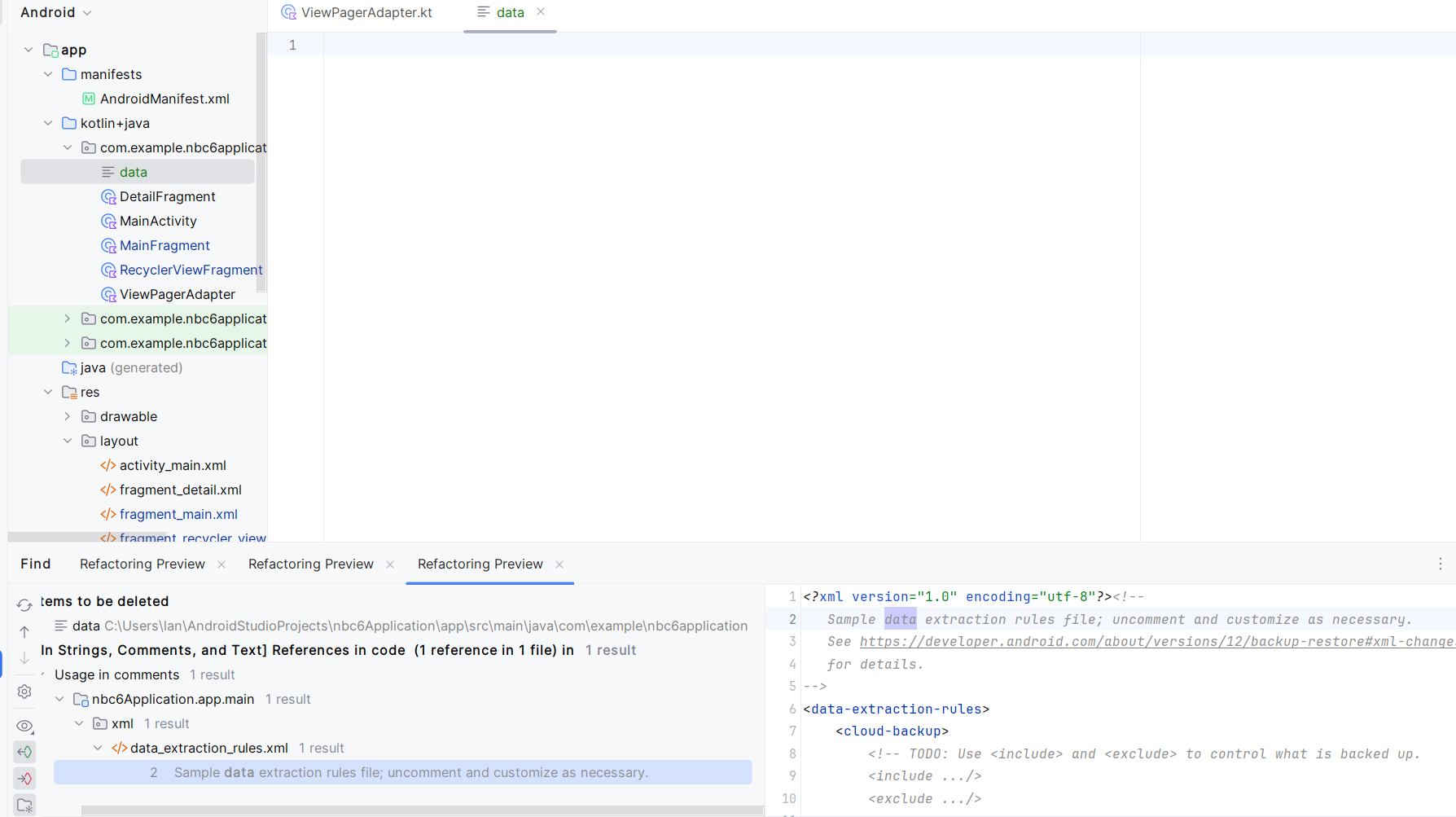Click the MainActivity Kotlin class icon
Image resolution: width=1456 pixels, height=817 pixels.
pyautogui.click(x=108, y=222)
